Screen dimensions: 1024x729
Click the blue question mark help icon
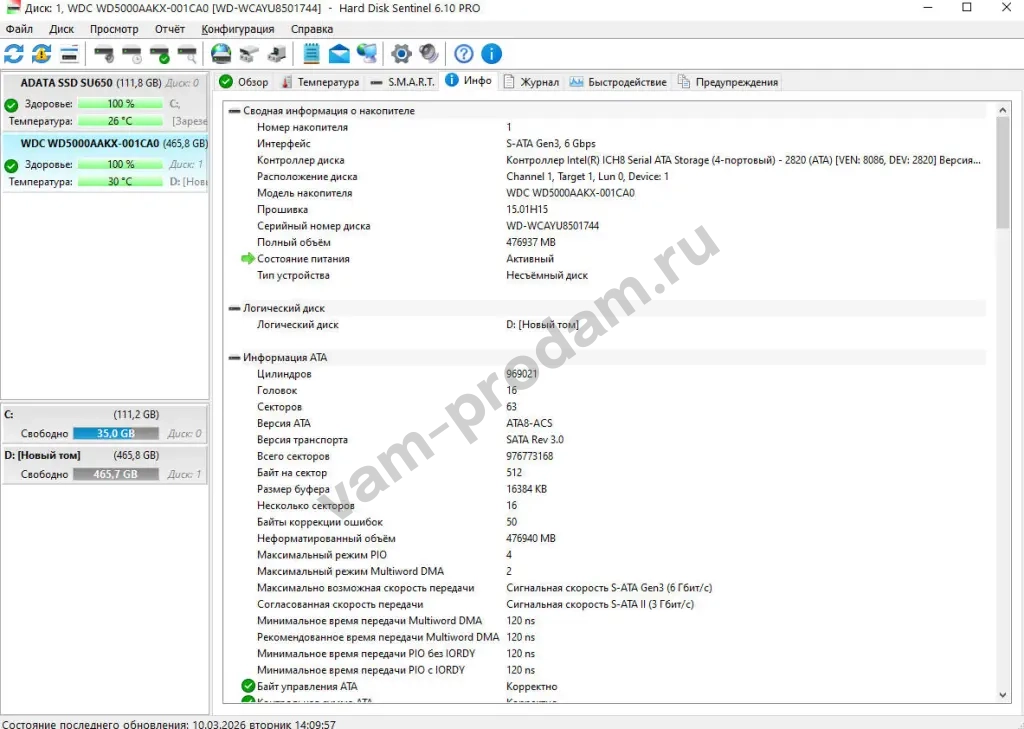[464, 54]
